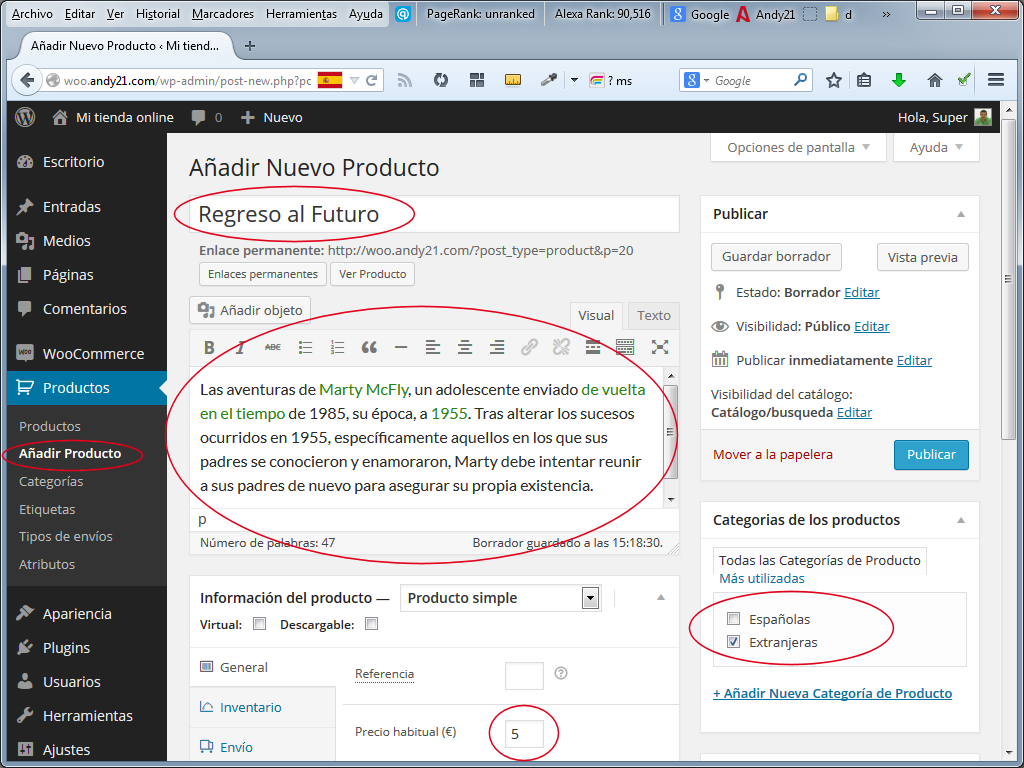Open downloads with green arrow icon

tap(899, 80)
